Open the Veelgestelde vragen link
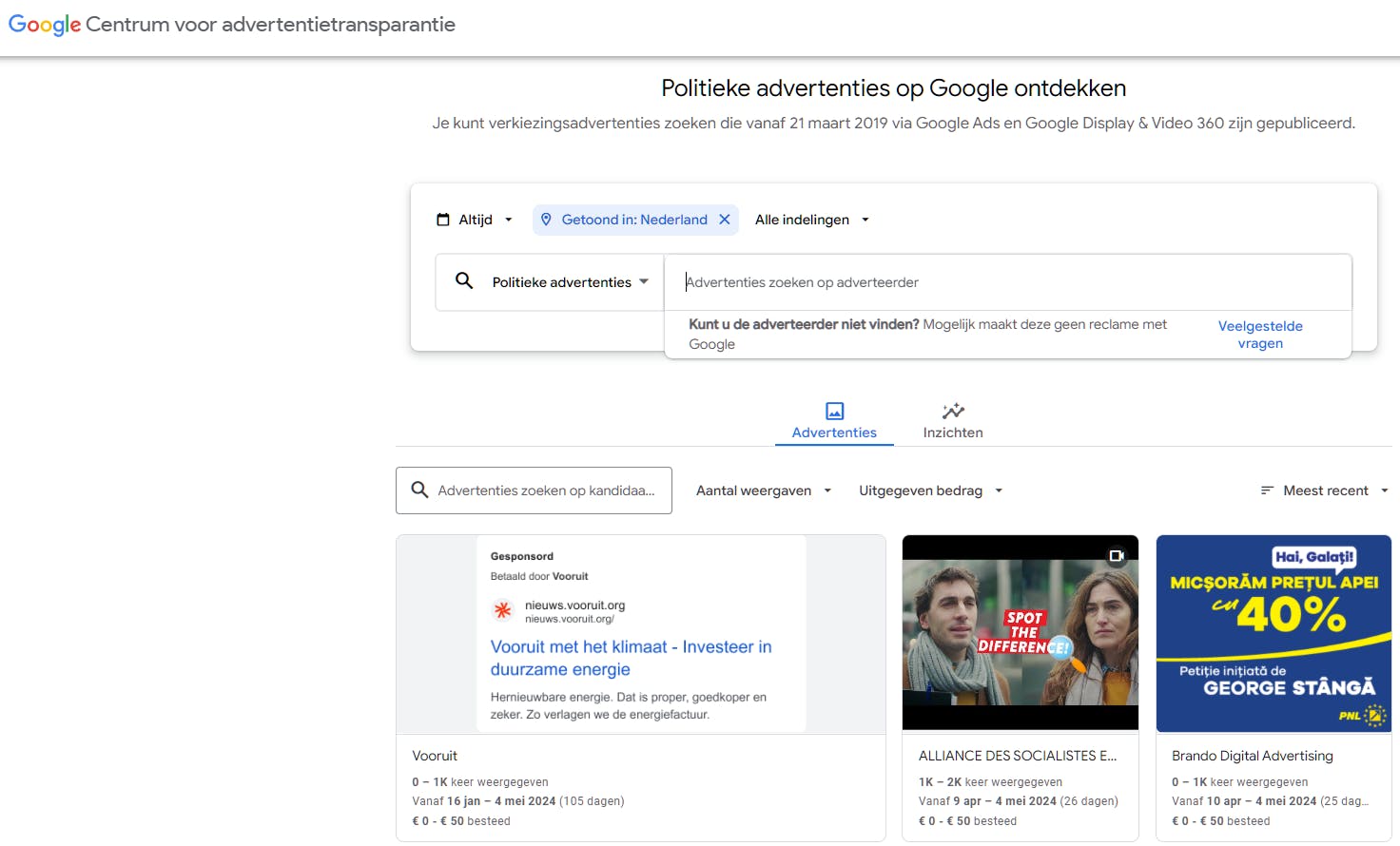 coord(1260,335)
